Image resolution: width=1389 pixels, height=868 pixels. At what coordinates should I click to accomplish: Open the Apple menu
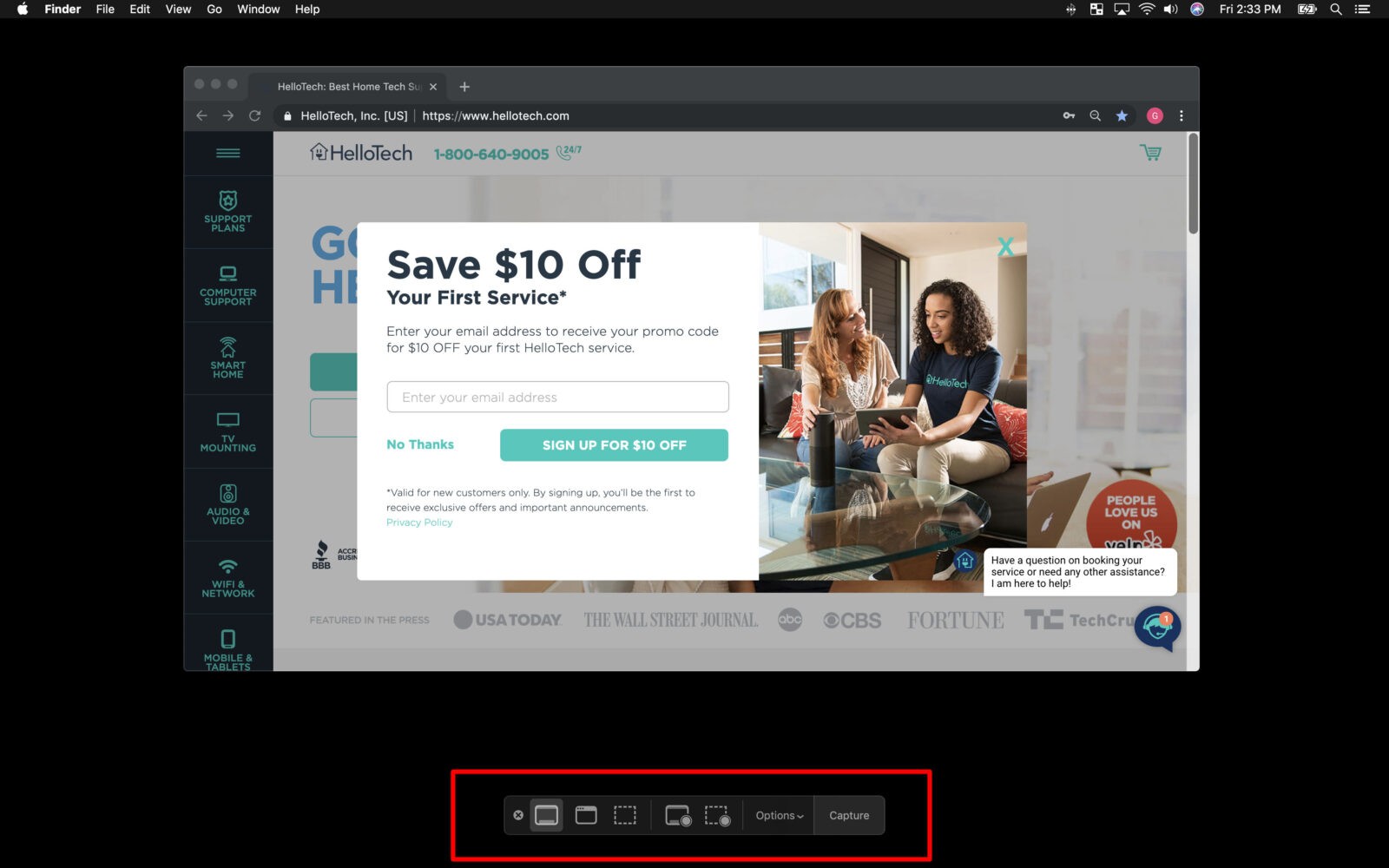coord(23,9)
